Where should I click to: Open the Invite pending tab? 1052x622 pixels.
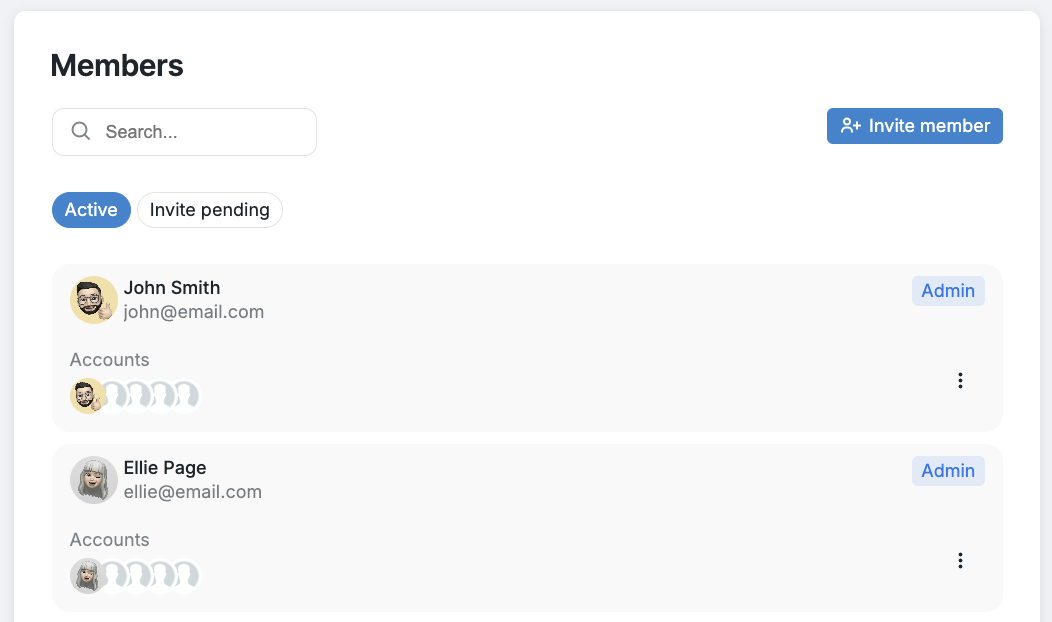(210, 210)
